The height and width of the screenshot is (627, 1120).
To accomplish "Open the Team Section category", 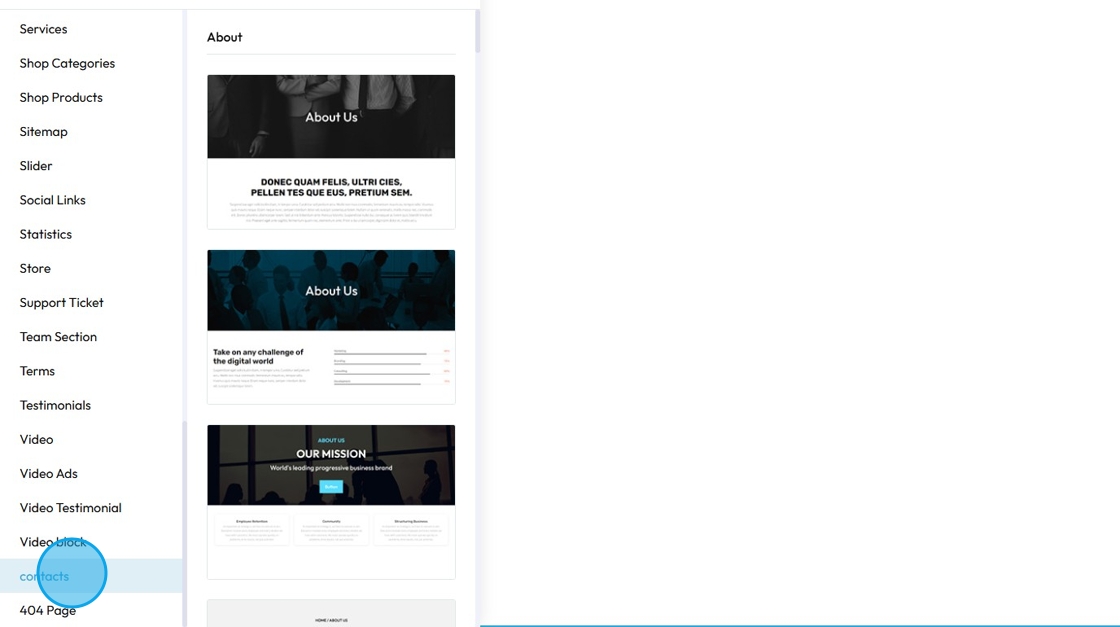I will (x=58, y=338).
